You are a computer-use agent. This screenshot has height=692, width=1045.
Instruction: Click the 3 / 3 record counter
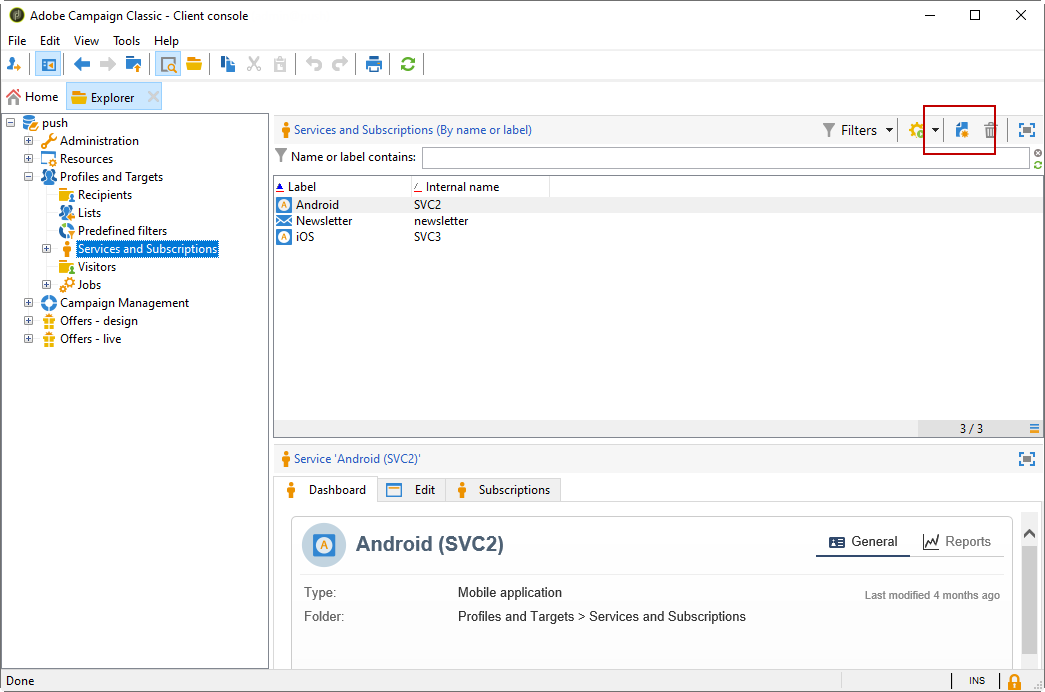click(x=971, y=429)
